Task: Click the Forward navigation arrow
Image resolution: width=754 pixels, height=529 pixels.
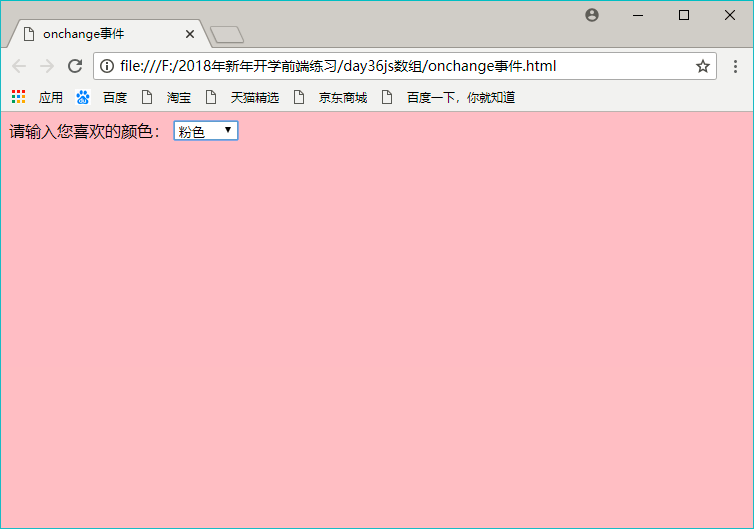Action: pyautogui.click(x=46, y=66)
